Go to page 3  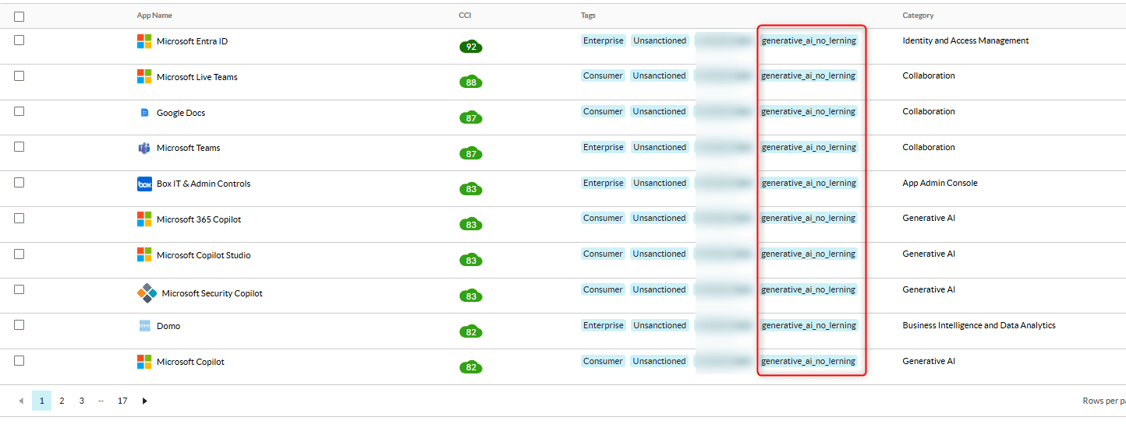point(82,401)
